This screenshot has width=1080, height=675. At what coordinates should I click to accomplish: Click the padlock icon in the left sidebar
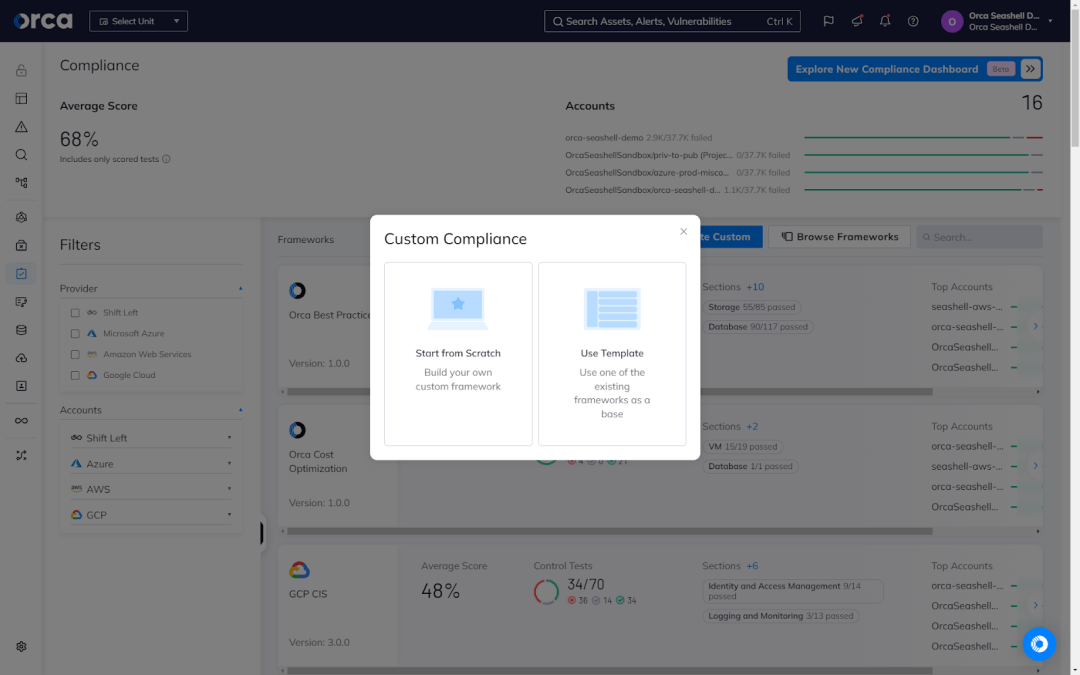click(21, 70)
